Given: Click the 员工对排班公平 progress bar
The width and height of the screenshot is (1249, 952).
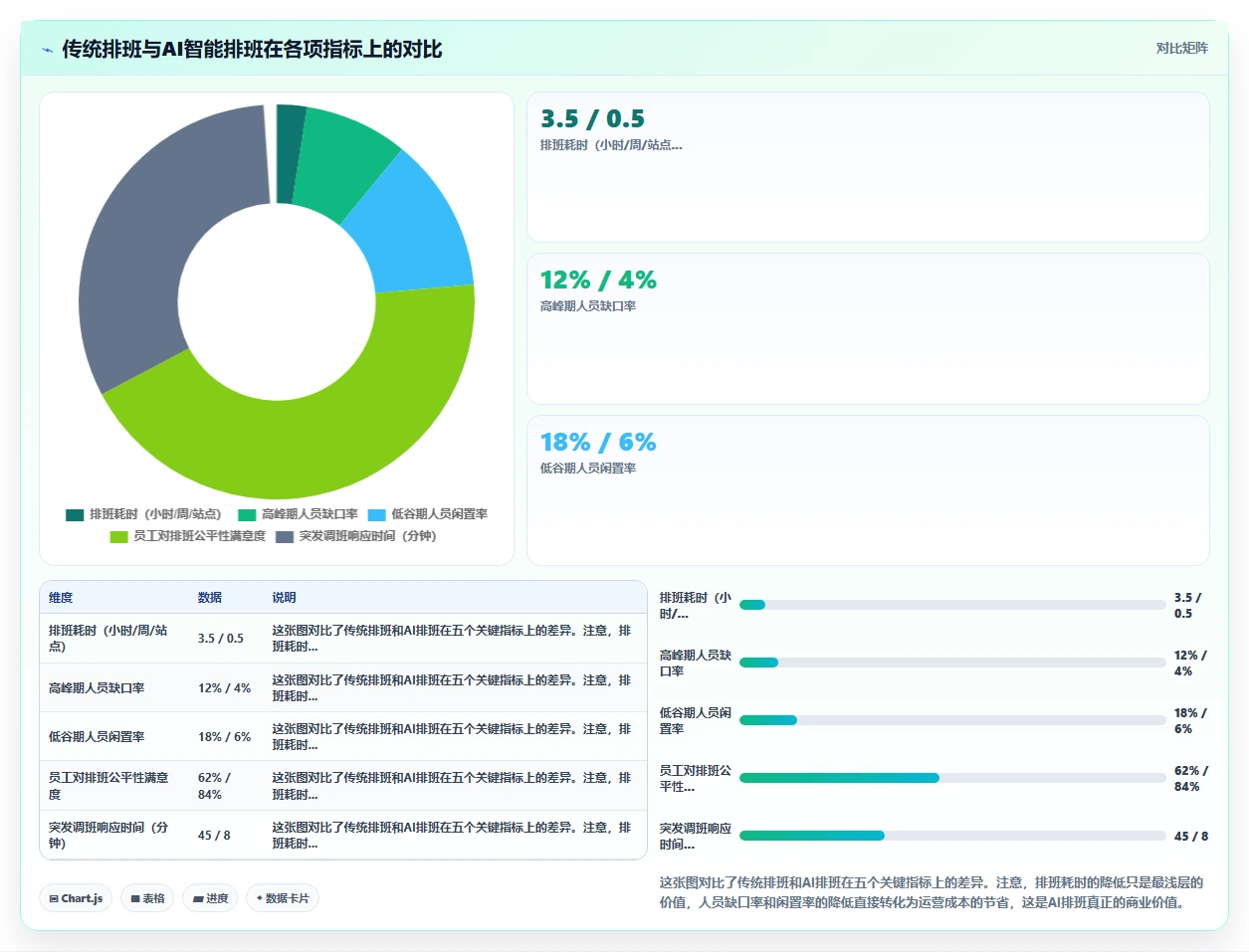Looking at the screenshot, I should pos(952,778).
